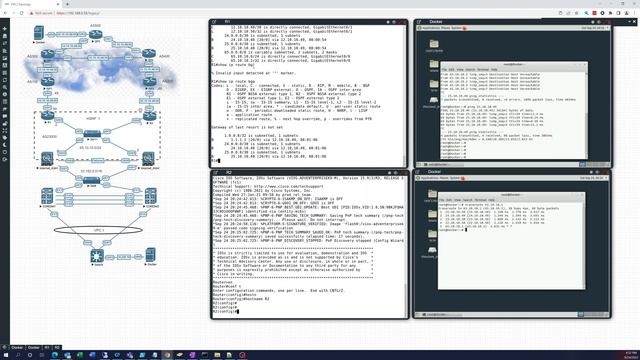
Task: Click the pop-out icon left of the R1 title
Action: click(214, 22)
